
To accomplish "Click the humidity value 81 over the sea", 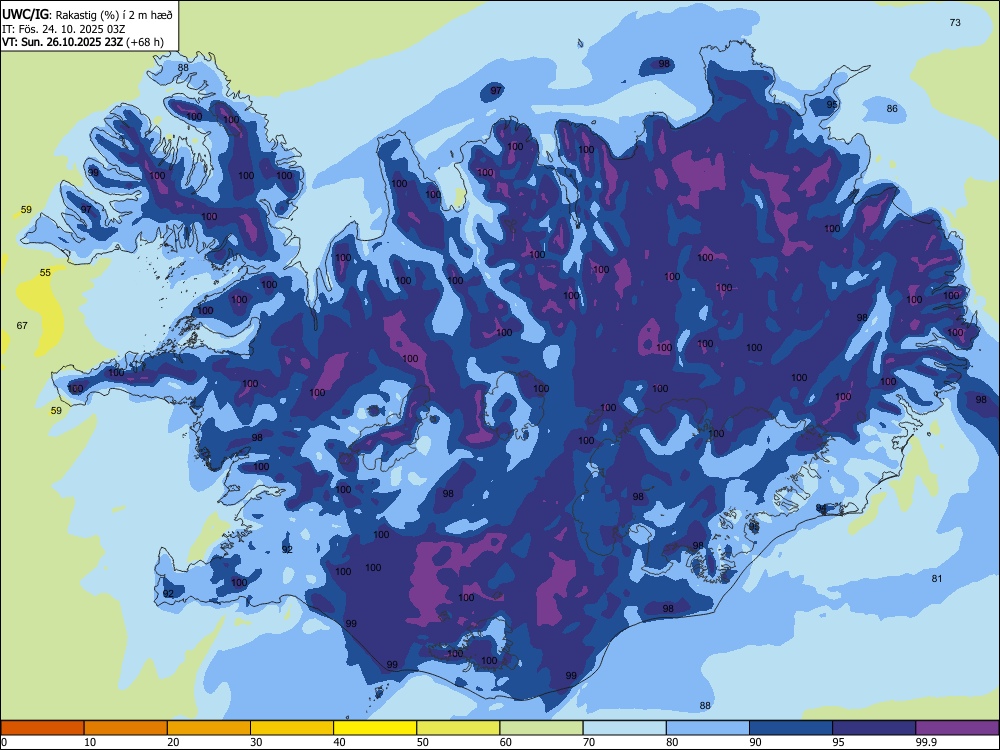I will point(937,578).
